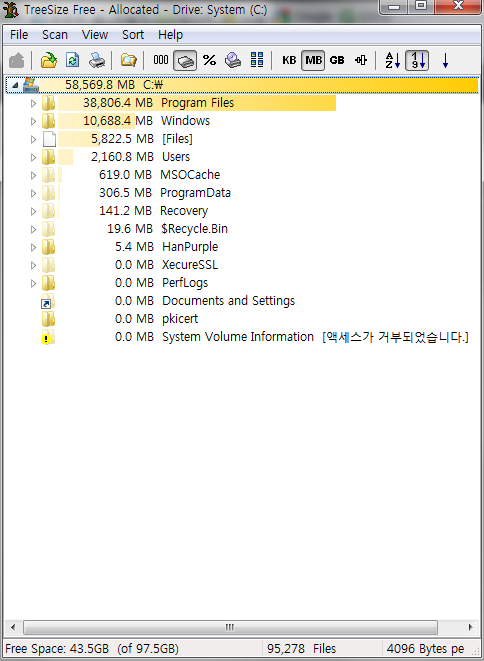Screen dimensions: 484x661
Task: Sort by name with A-Z icon
Action: (393, 60)
